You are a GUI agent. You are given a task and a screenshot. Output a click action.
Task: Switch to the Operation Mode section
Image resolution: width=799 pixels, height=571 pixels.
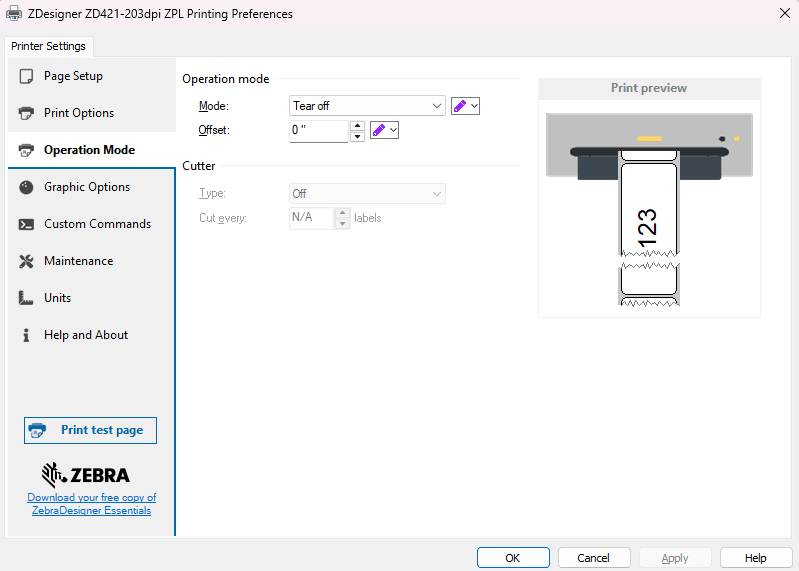pyautogui.click(x=89, y=150)
